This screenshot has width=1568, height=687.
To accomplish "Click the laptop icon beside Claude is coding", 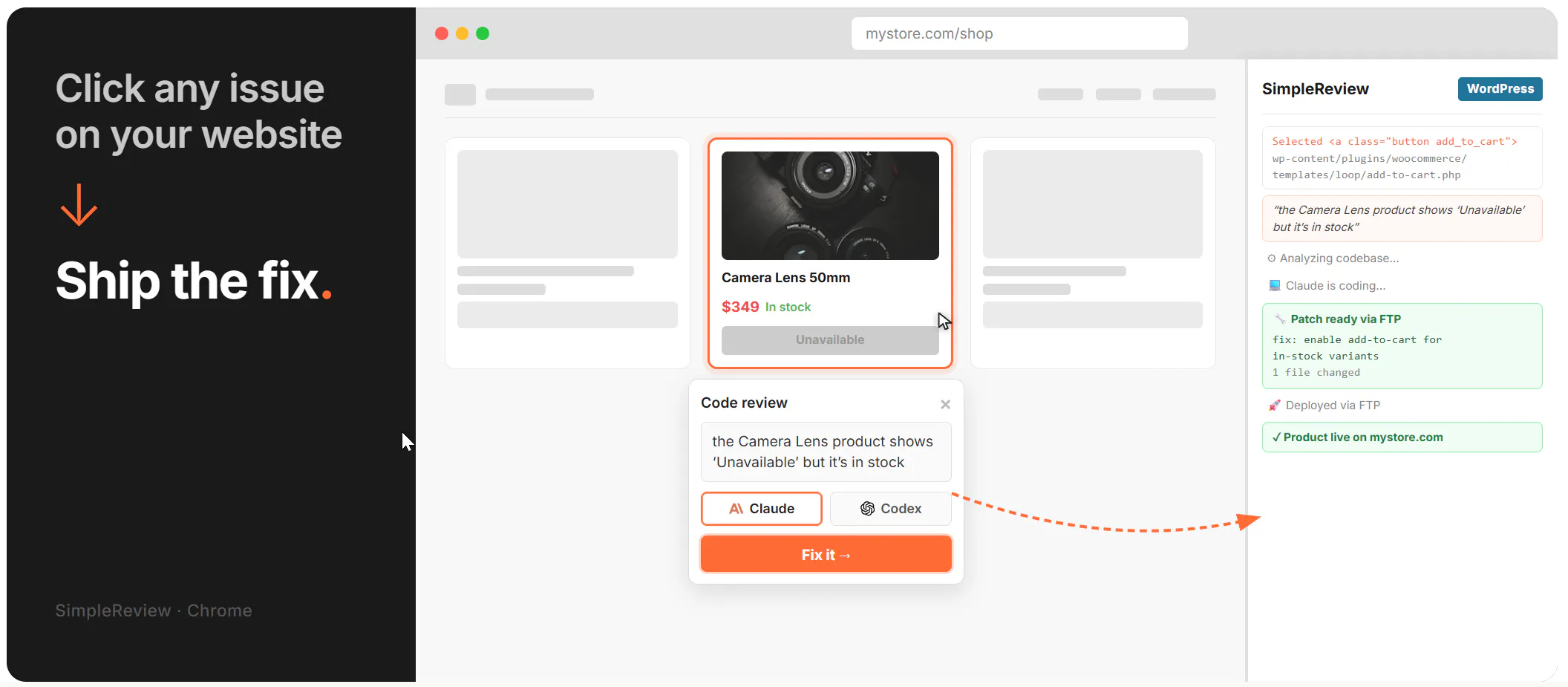I will [1275, 286].
